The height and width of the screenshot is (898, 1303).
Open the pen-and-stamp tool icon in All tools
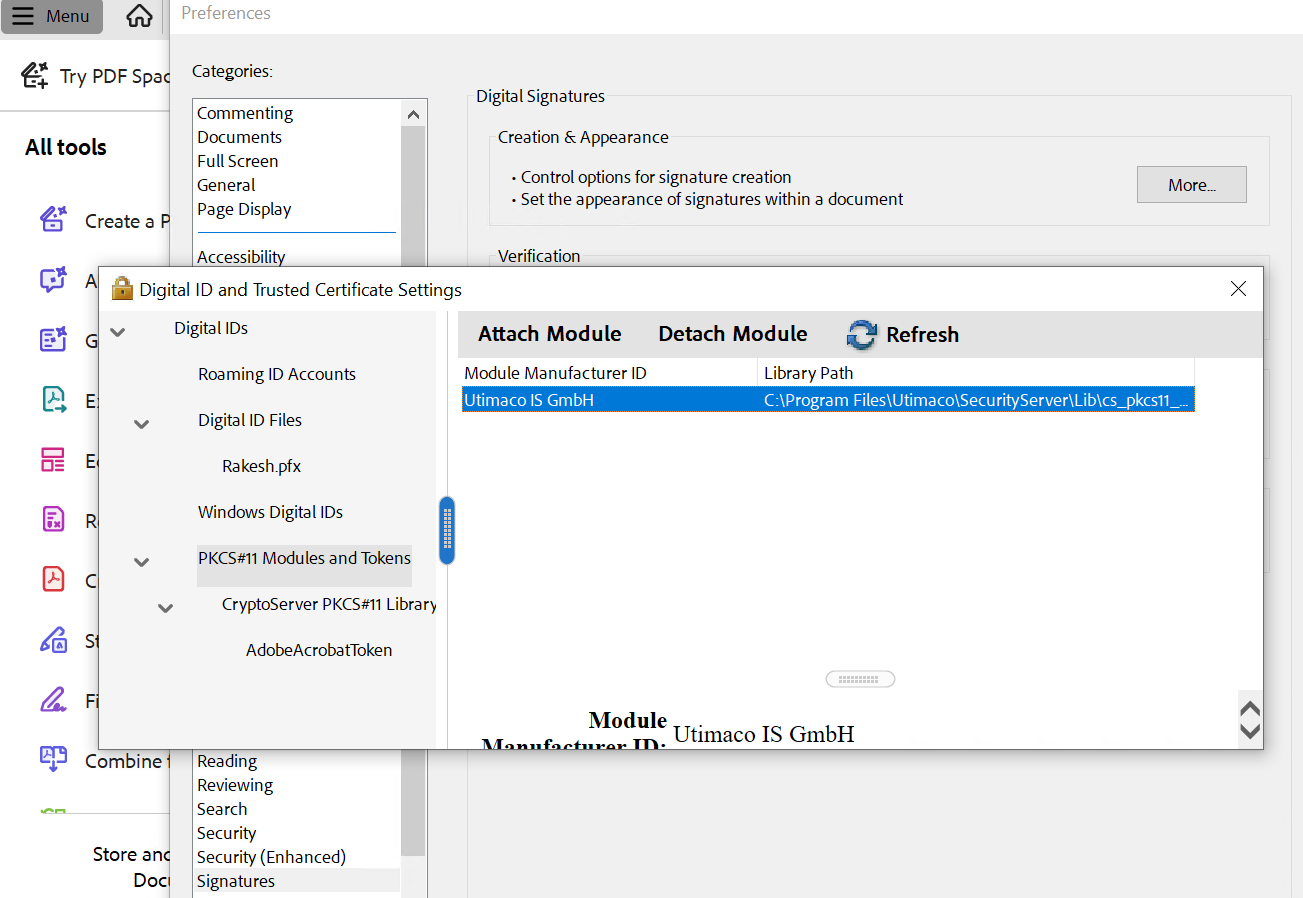click(53, 640)
